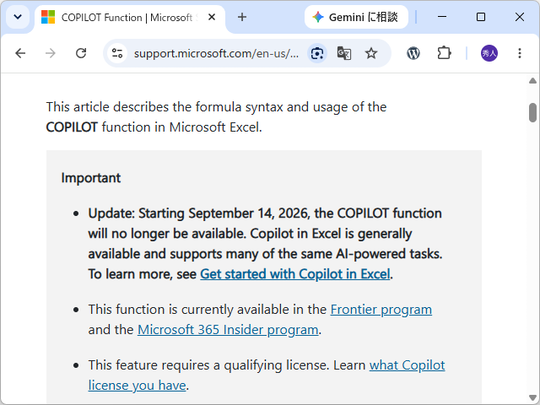The width and height of the screenshot is (540, 405).
Task: Open a new tab
Action: pyautogui.click(x=242, y=17)
